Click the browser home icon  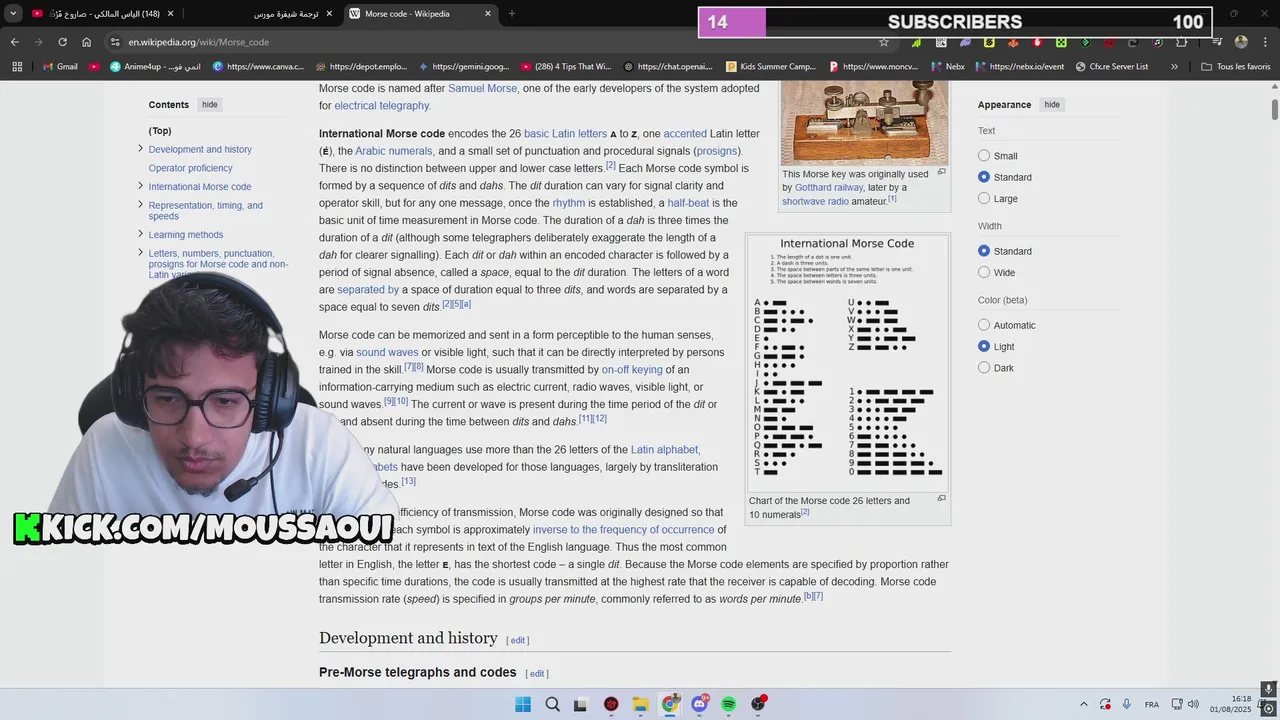[86, 42]
